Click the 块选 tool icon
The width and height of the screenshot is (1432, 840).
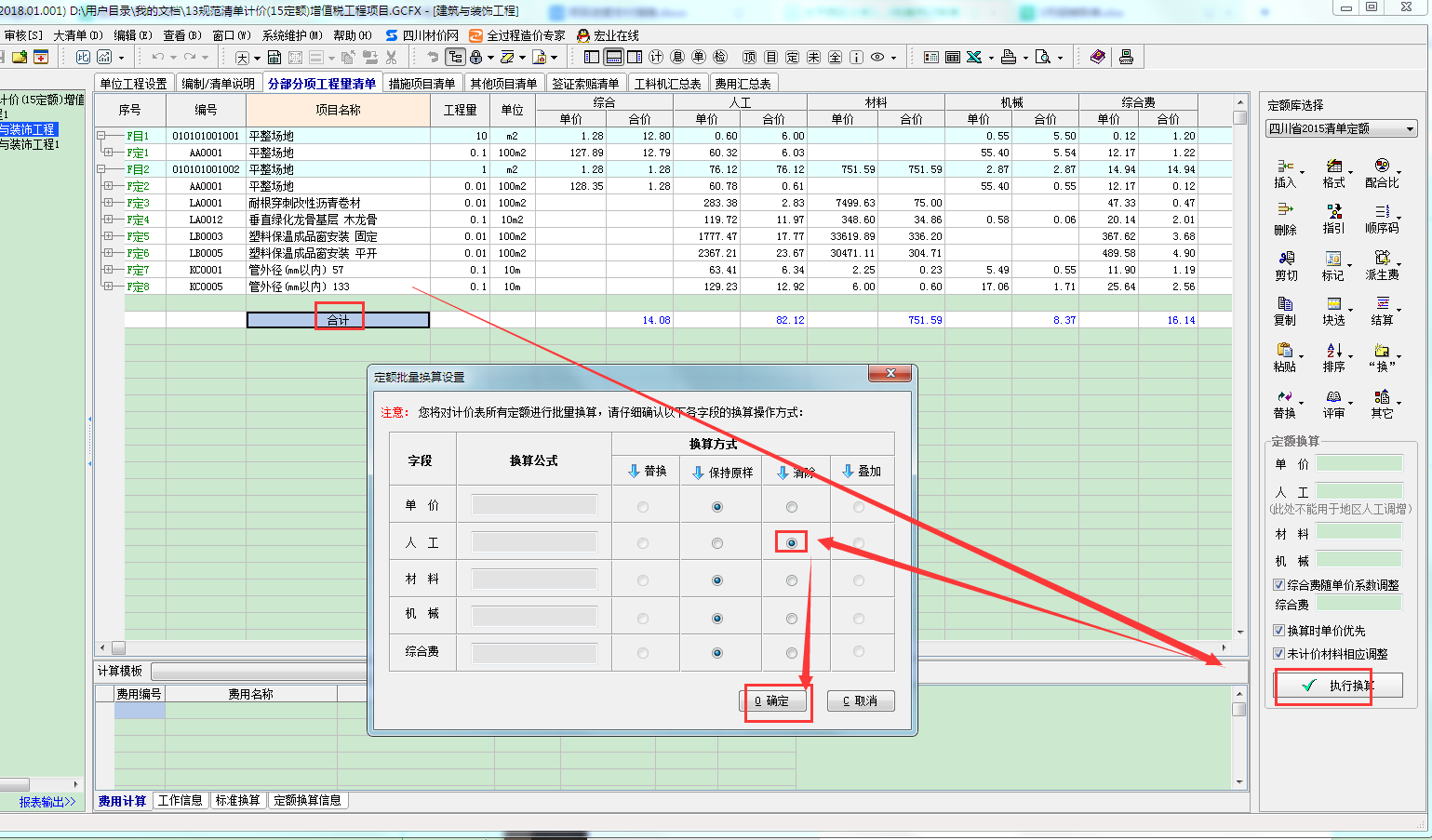pyautogui.click(x=1333, y=303)
